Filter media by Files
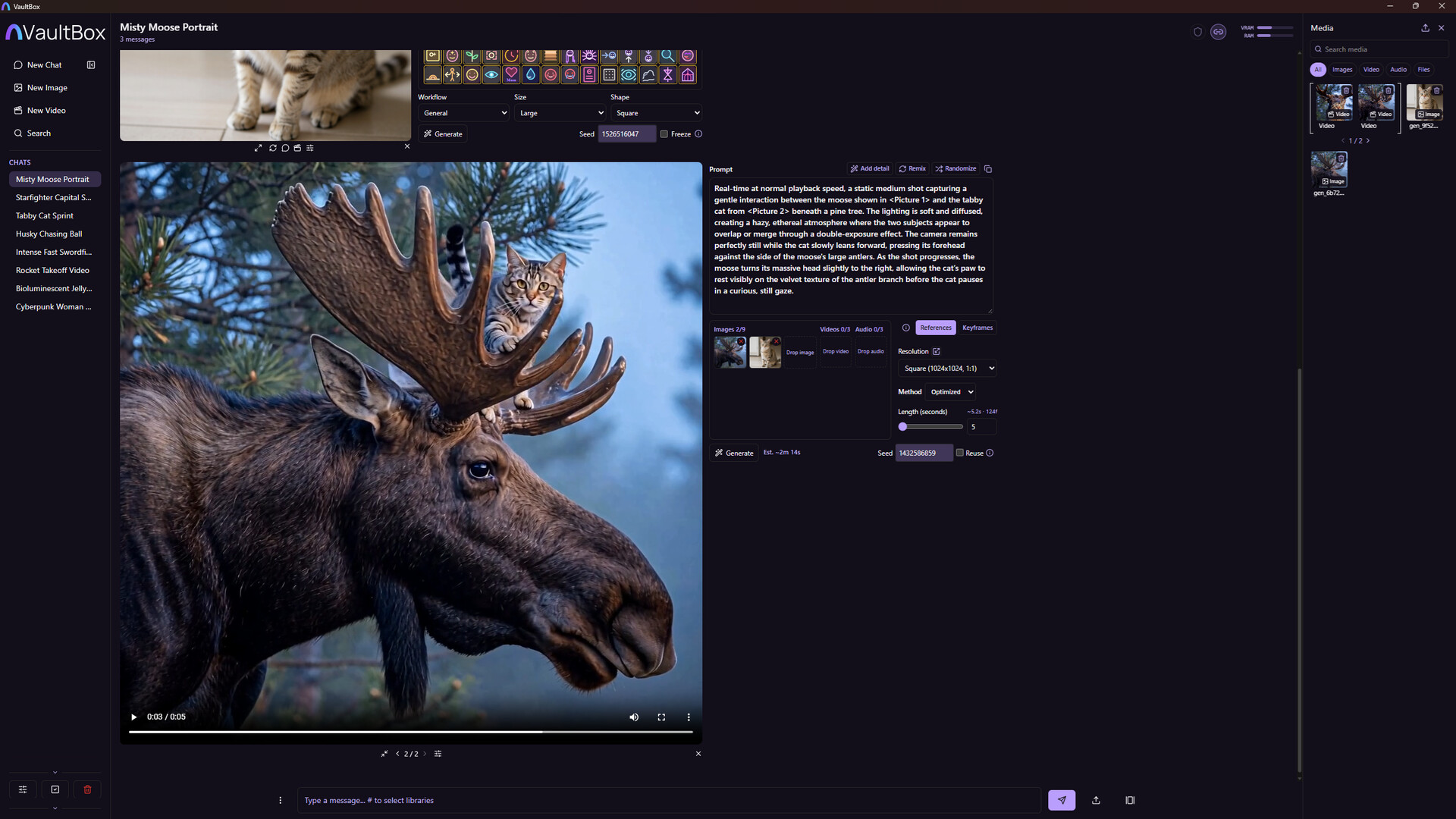This screenshot has height=819, width=1456. coord(1424,70)
